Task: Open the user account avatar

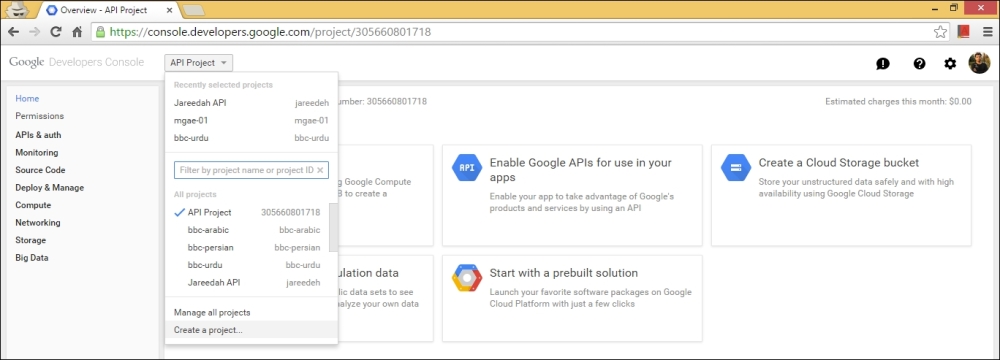Action: [x=979, y=63]
